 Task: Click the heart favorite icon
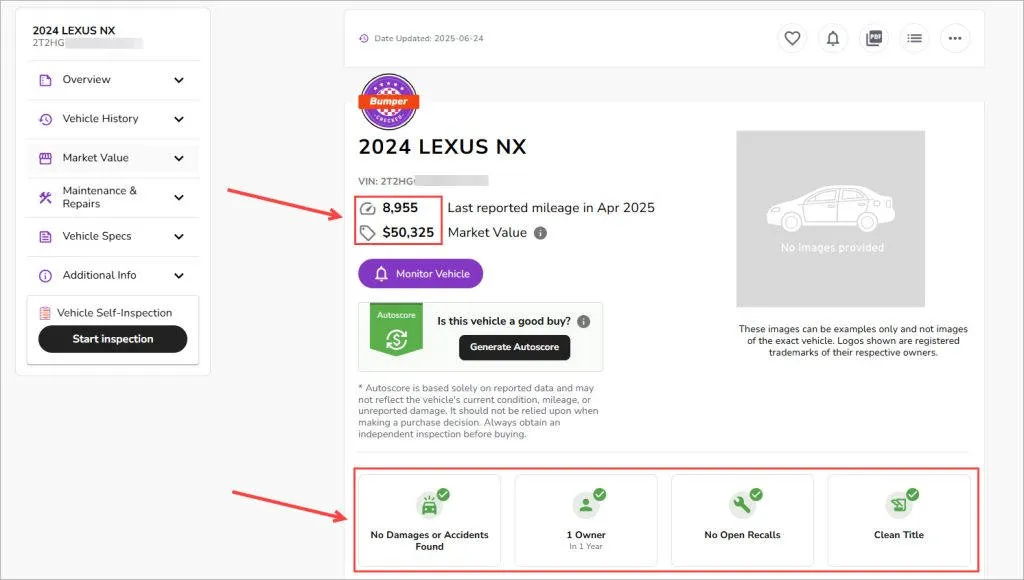coord(792,39)
